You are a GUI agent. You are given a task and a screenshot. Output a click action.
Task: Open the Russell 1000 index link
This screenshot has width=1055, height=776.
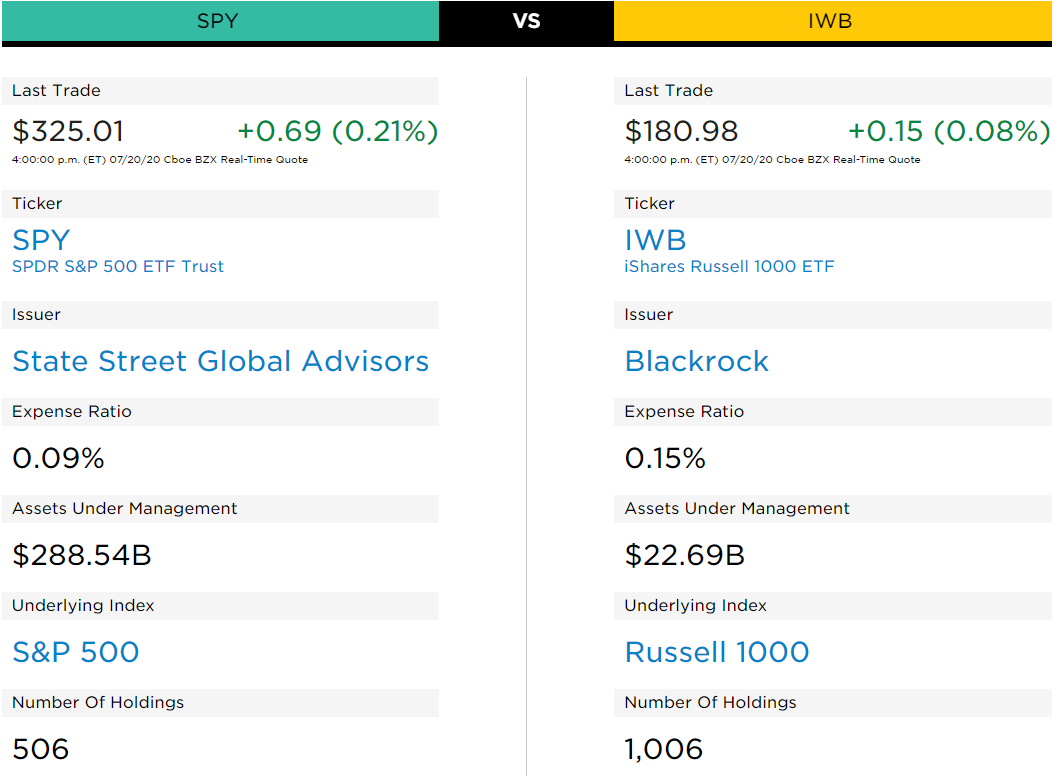pos(717,652)
